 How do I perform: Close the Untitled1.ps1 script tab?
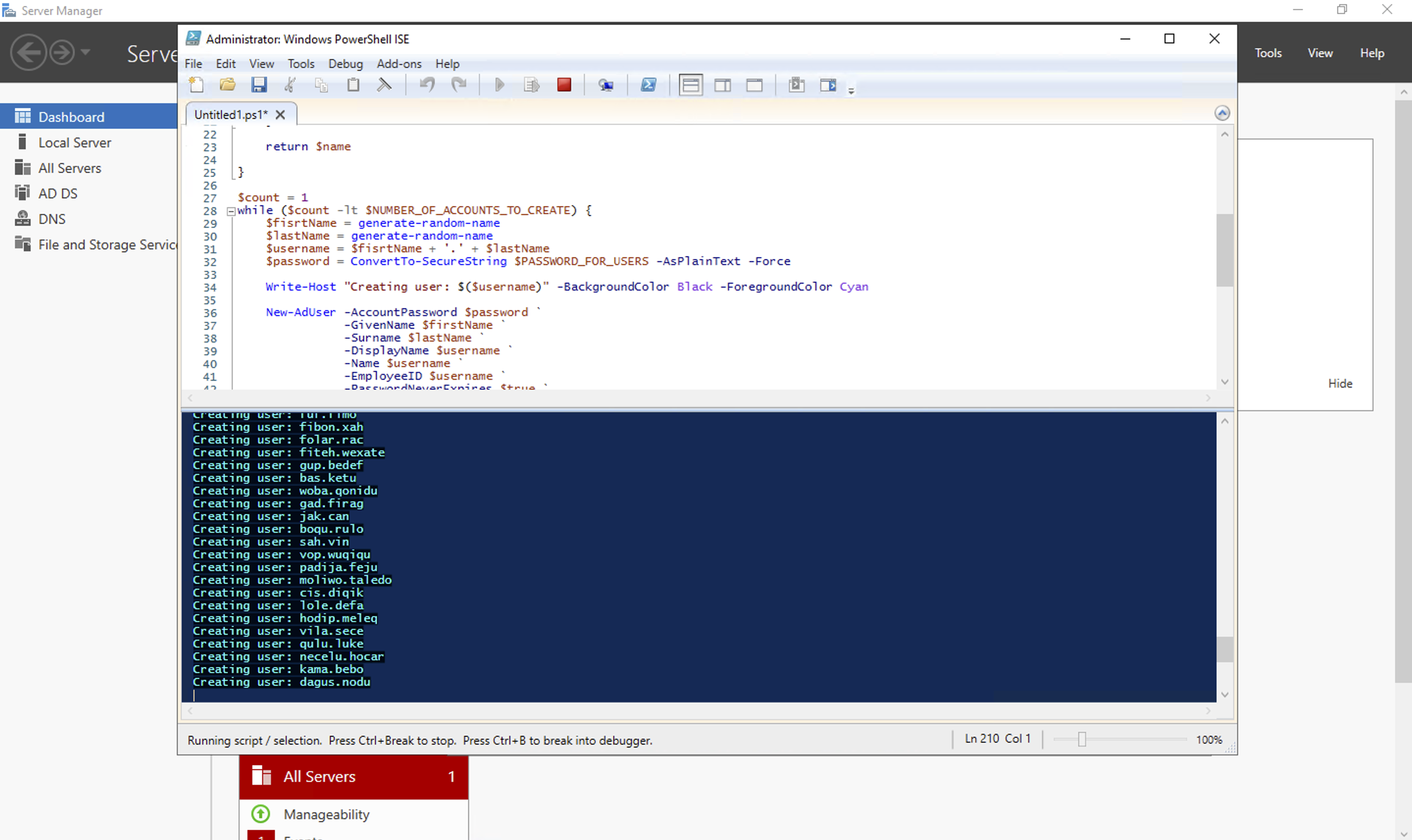pyautogui.click(x=280, y=115)
